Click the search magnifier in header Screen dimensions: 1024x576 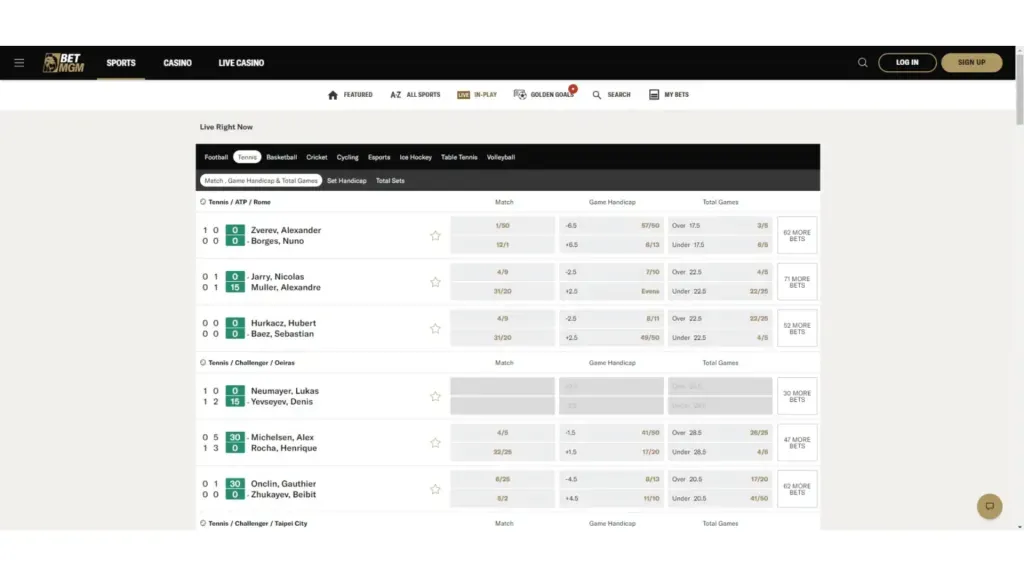click(x=862, y=63)
